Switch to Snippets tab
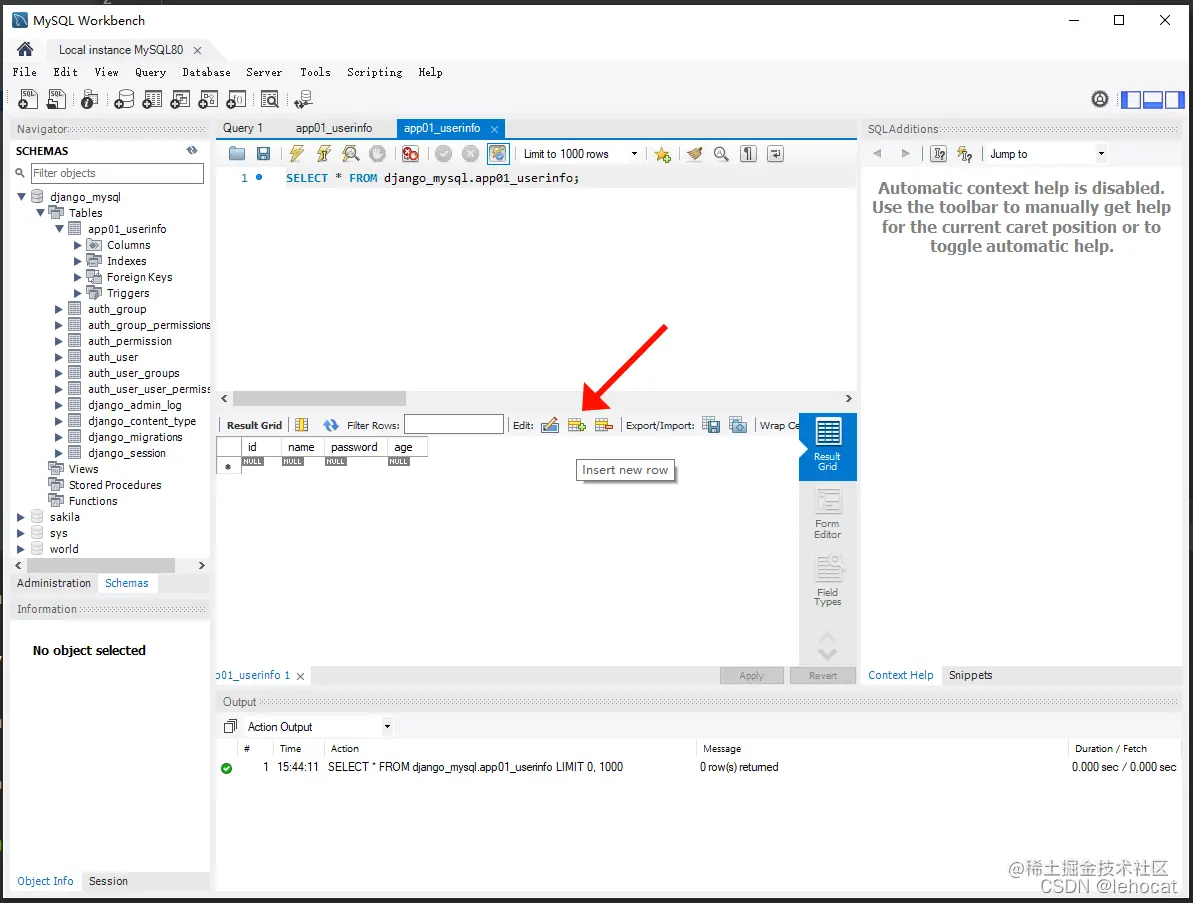 [x=970, y=675]
